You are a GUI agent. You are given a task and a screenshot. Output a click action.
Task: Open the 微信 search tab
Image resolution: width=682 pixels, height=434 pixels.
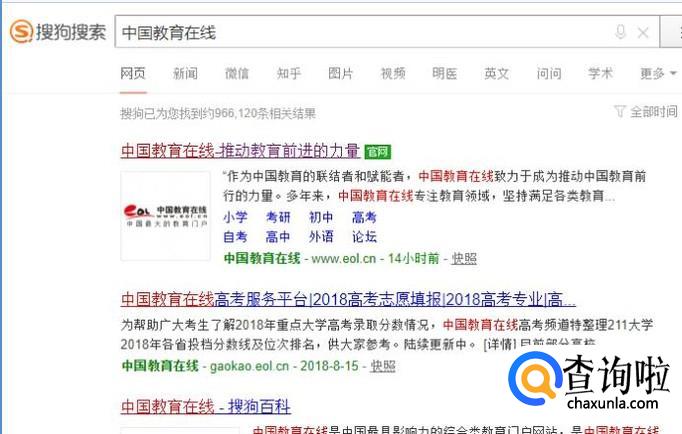(x=237, y=73)
